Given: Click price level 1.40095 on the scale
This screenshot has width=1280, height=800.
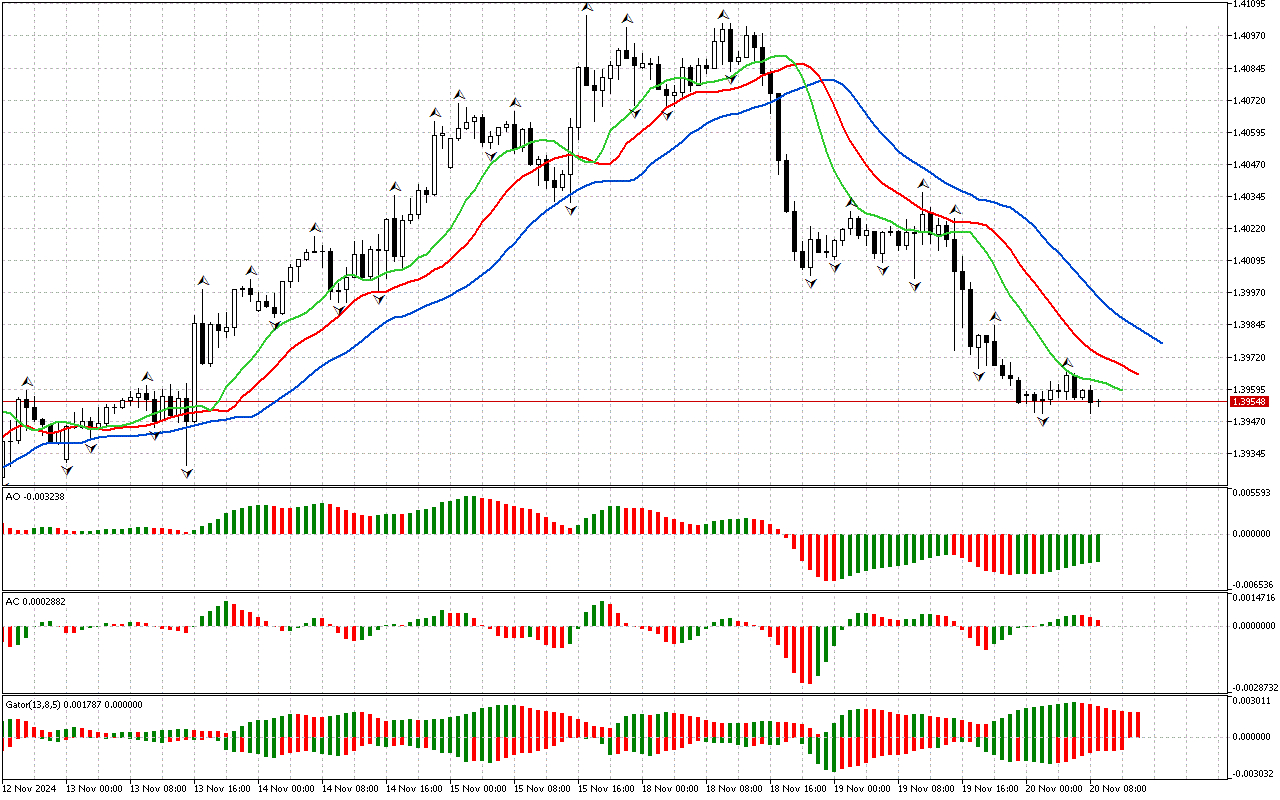Looking at the screenshot, I should (1251, 261).
